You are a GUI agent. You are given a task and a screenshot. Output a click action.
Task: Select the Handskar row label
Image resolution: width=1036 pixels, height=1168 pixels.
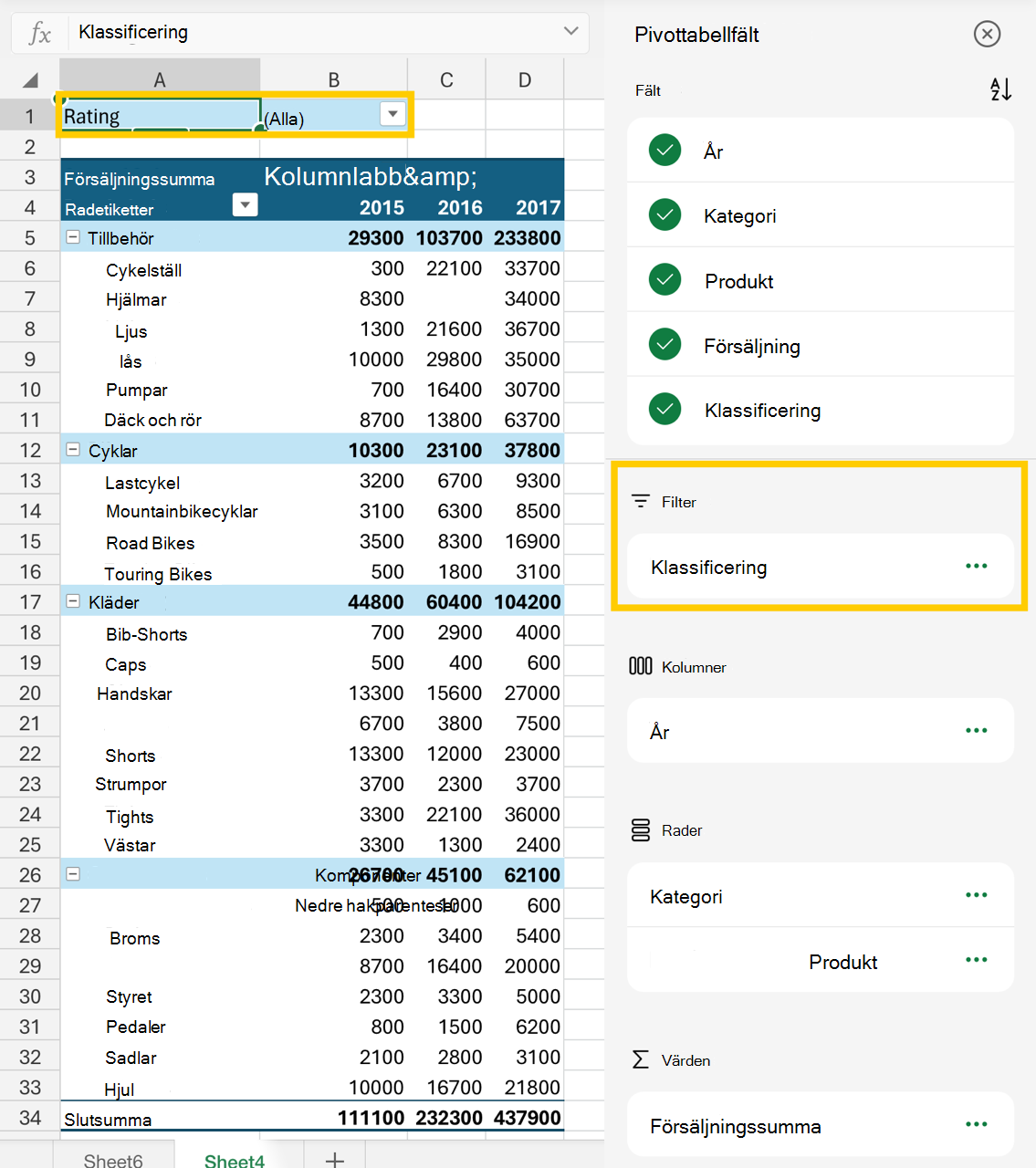134,693
